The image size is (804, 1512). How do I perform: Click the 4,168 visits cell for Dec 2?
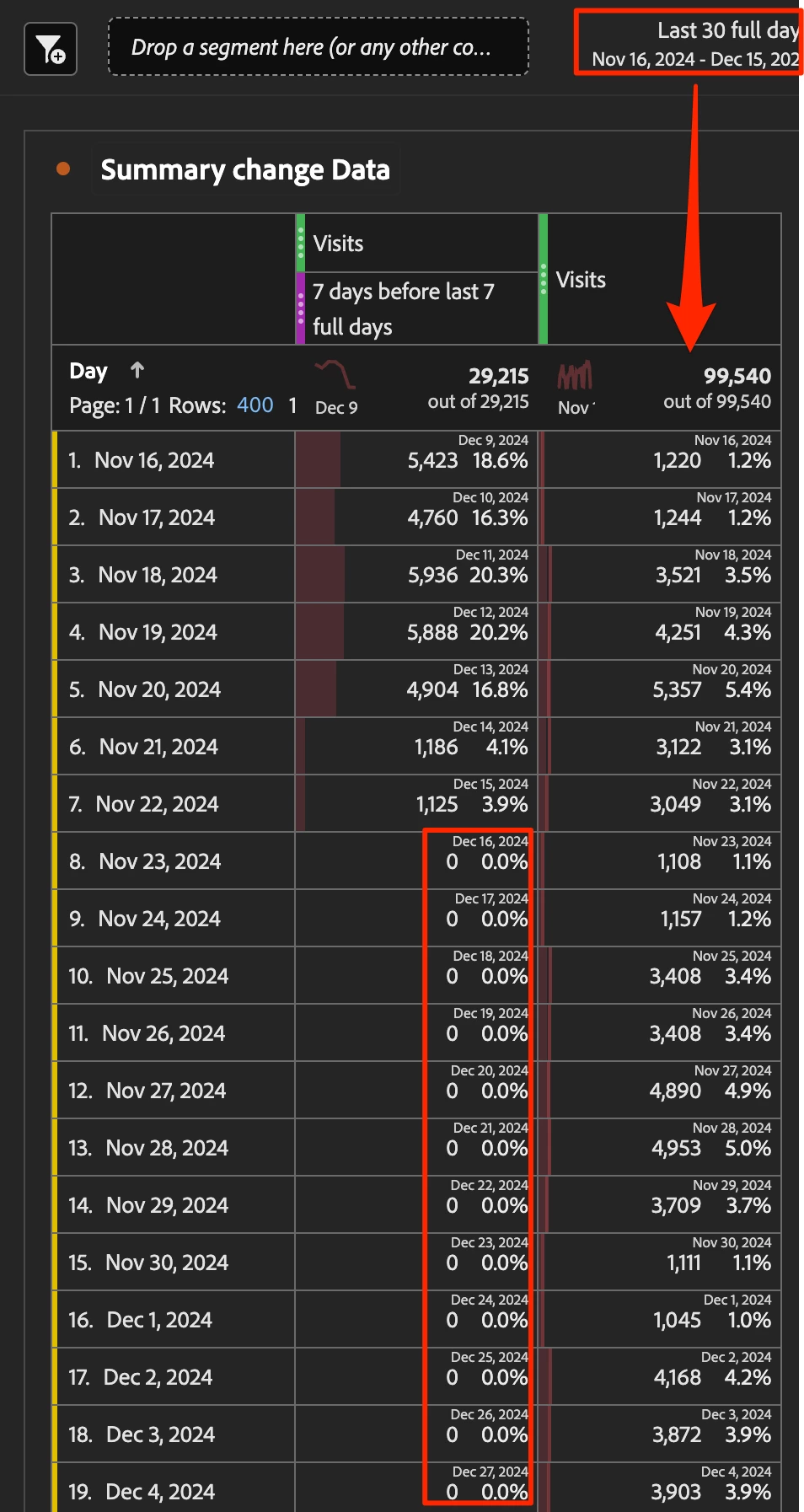tap(659, 1377)
